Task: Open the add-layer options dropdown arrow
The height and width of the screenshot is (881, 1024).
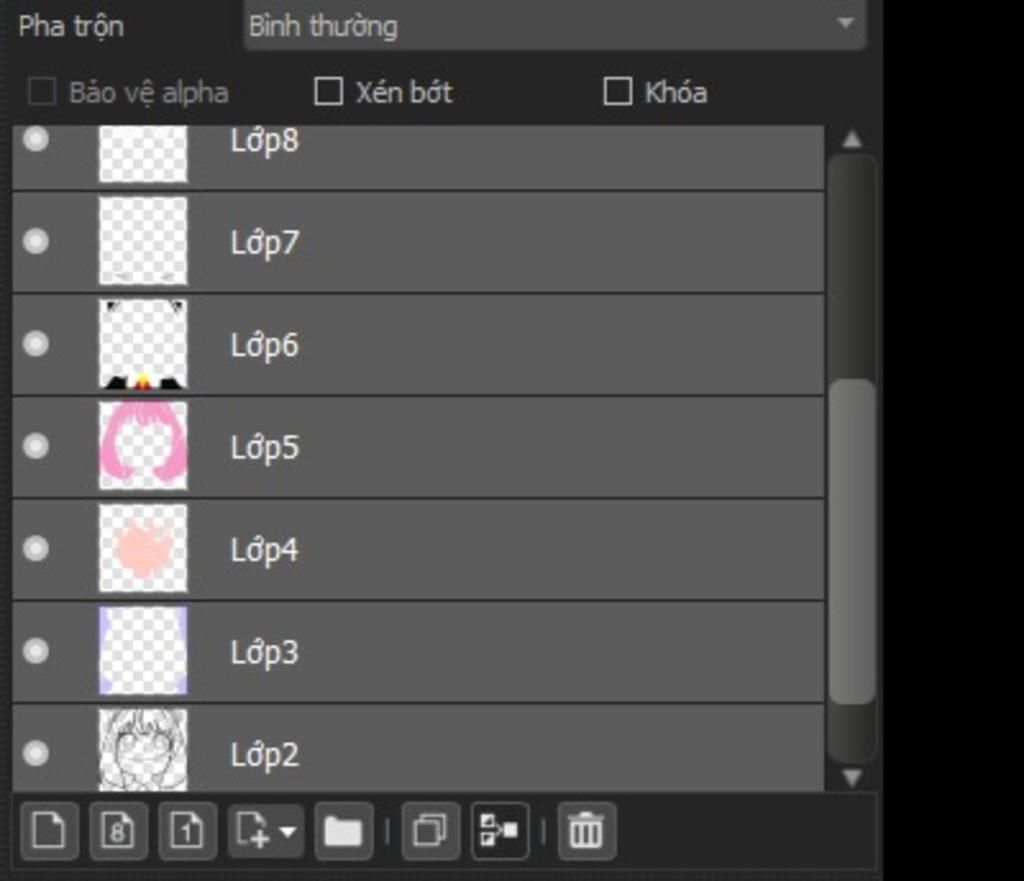Action: [287, 831]
